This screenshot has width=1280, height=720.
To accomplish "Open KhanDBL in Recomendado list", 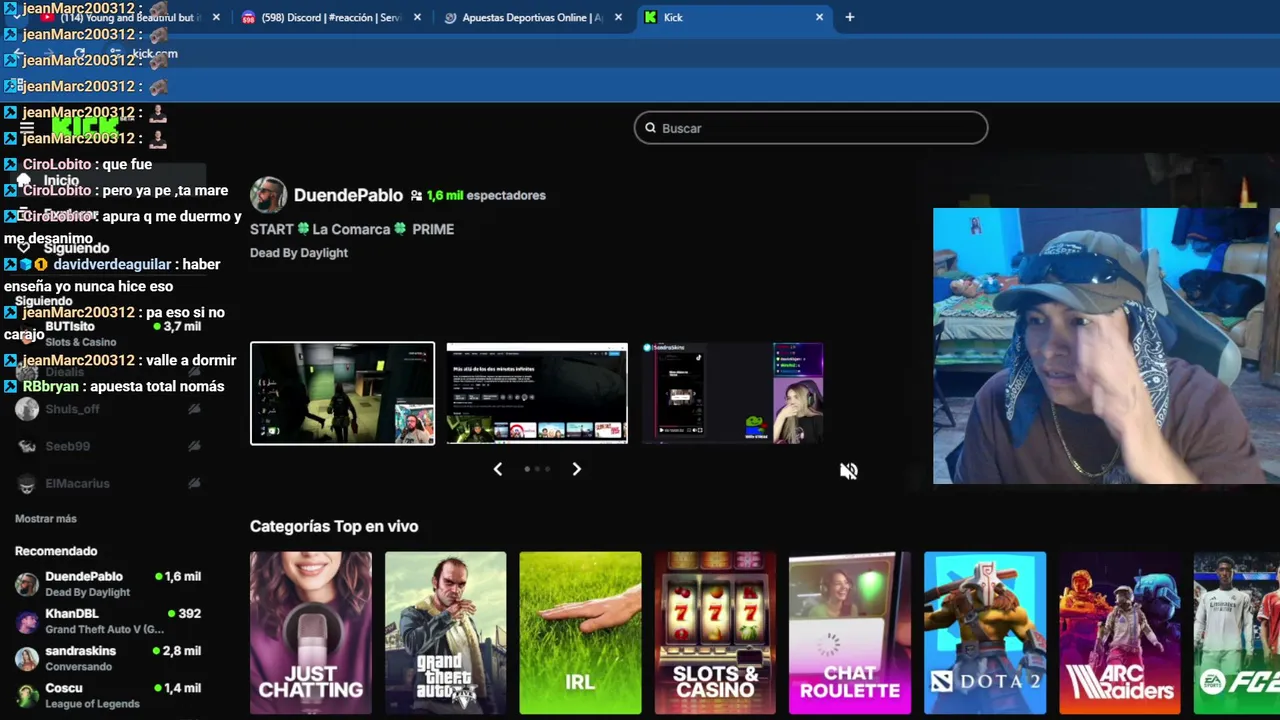I will click(108, 621).
